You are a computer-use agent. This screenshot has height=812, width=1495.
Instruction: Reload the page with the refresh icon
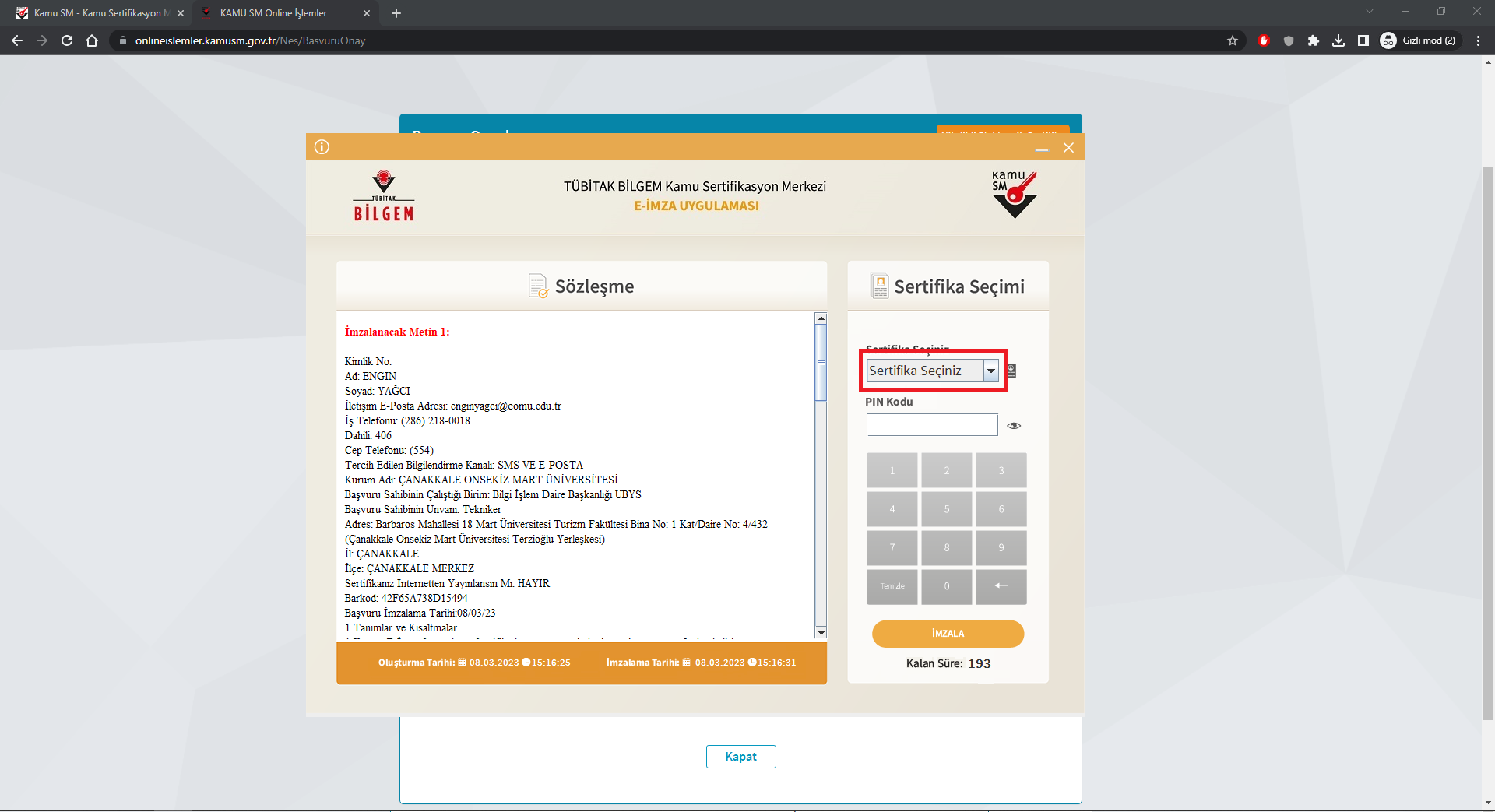click(x=67, y=40)
